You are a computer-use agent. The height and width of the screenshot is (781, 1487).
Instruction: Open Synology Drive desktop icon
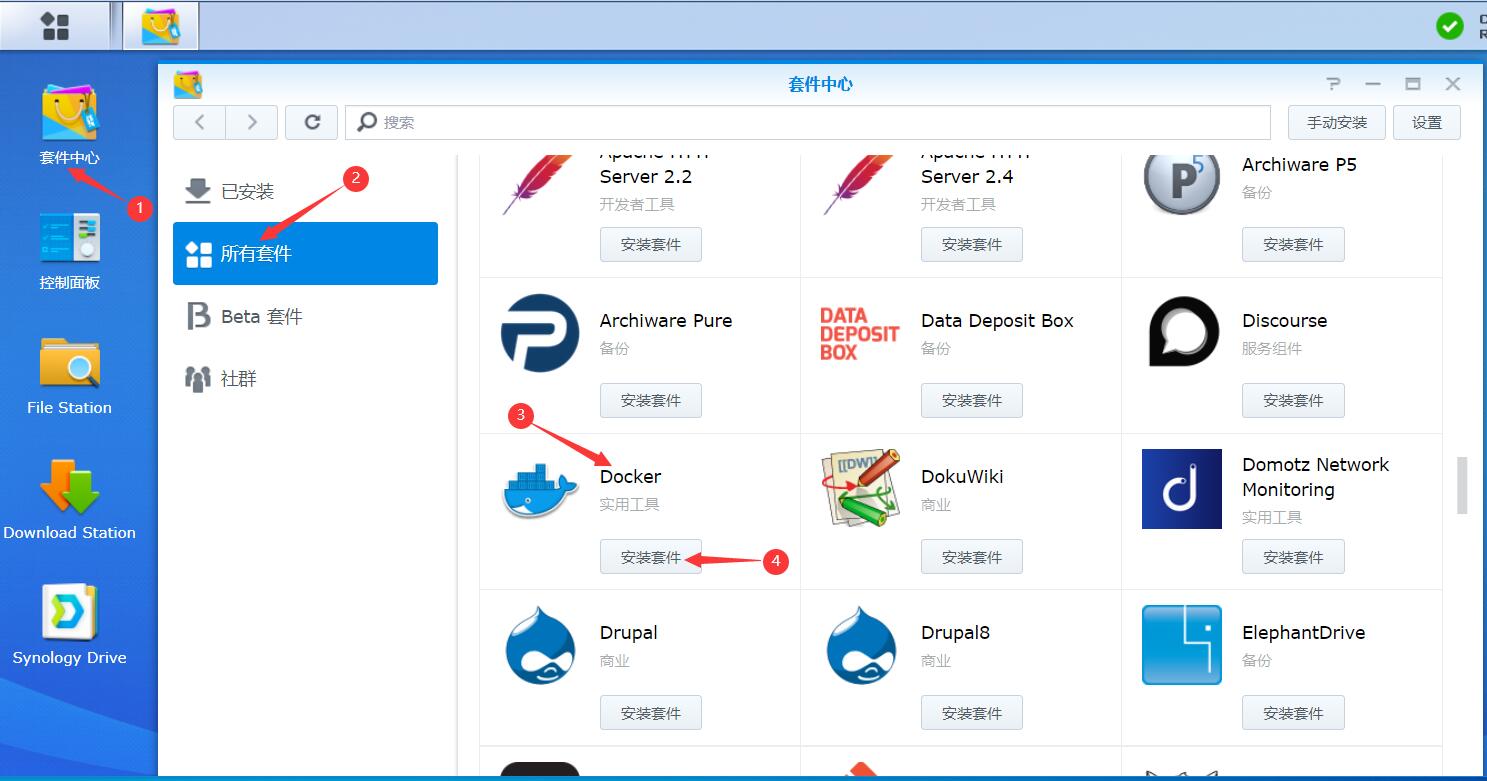coord(70,612)
